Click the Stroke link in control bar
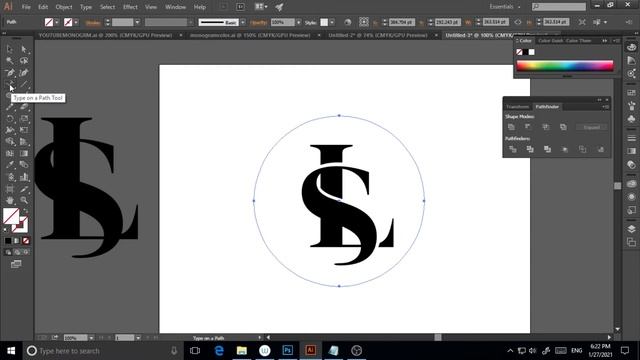The width and height of the screenshot is (640, 360). point(93,23)
